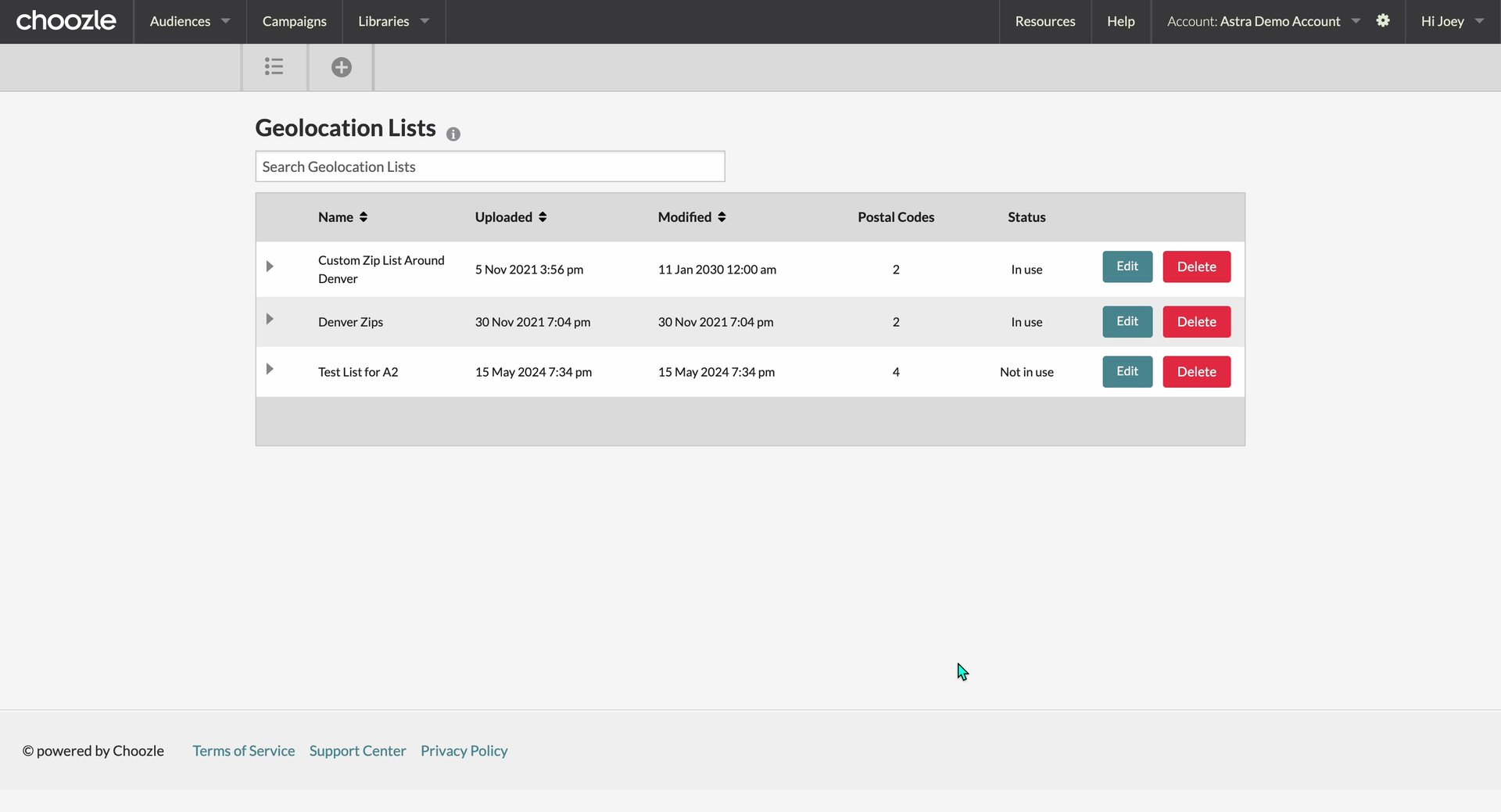The image size is (1501, 812).
Task: Click the Choozle logo
Action: pos(66,21)
